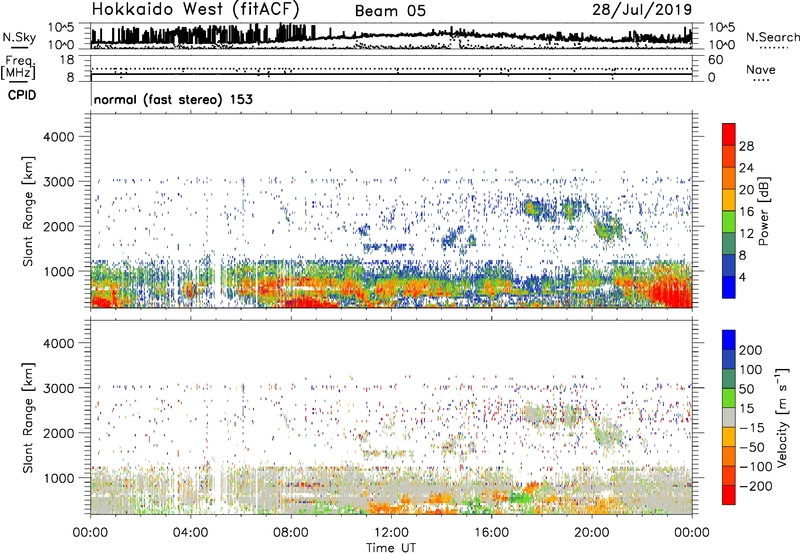Click the '28' power colorbar tick
Image resolution: width=800 pixels, height=554 pixels.
click(x=746, y=146)
